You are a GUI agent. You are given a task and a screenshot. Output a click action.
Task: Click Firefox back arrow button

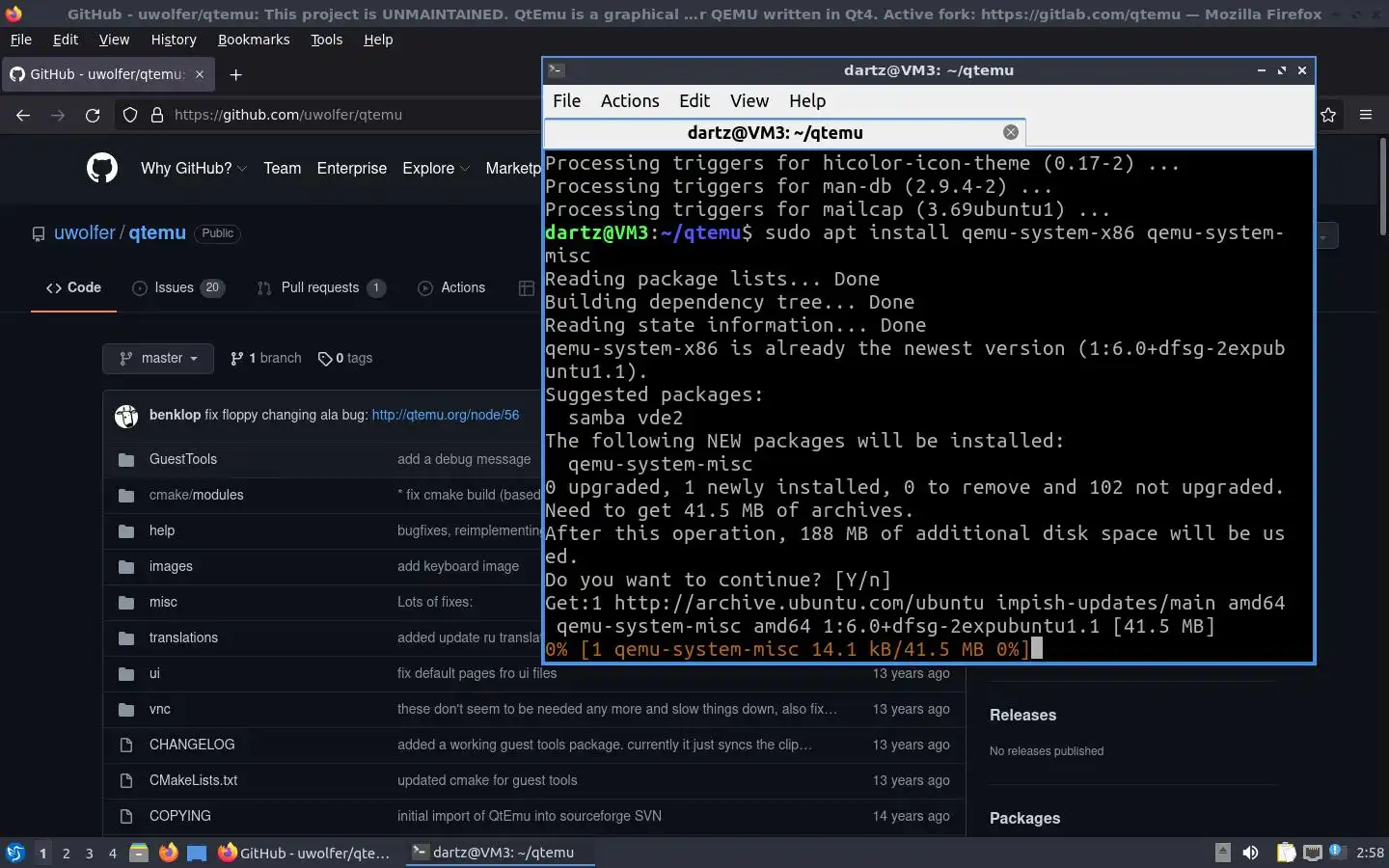pos(23,115)
